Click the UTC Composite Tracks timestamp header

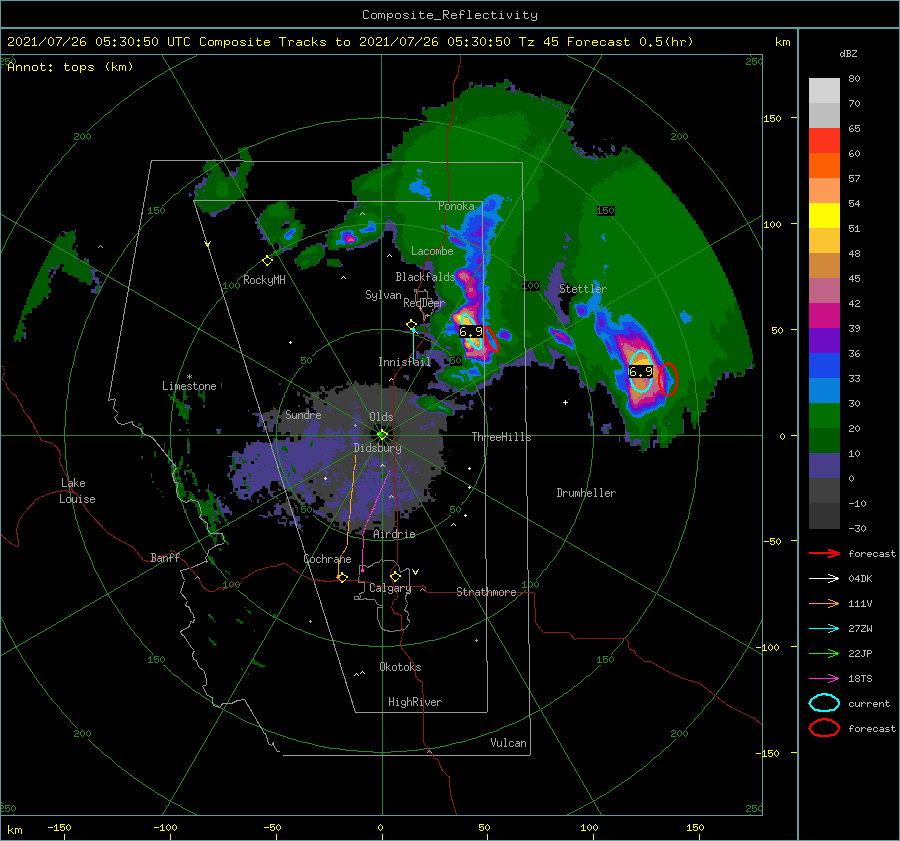[350, 42]
